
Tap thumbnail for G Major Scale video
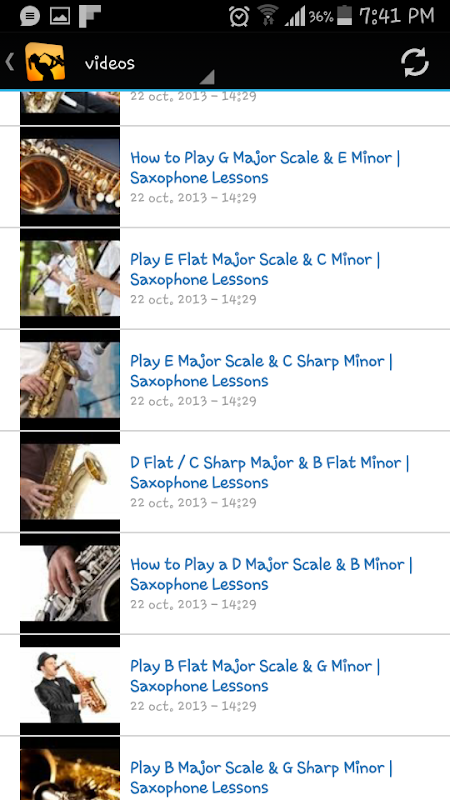click(x=70, y=177)
